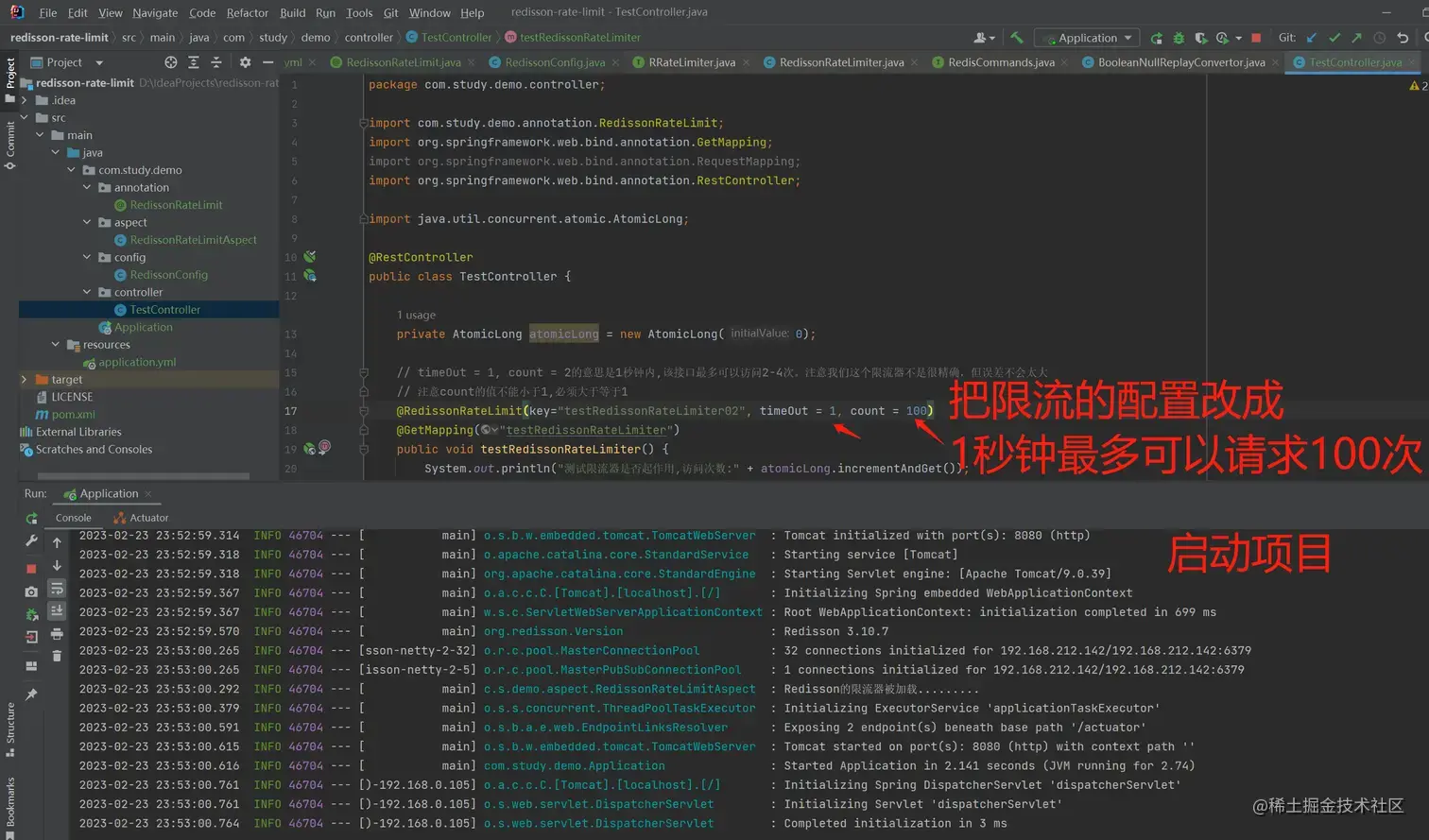Select Console tab in Run panel
The width and height of the screenshot is (1429, 840).
click(73, 518)
